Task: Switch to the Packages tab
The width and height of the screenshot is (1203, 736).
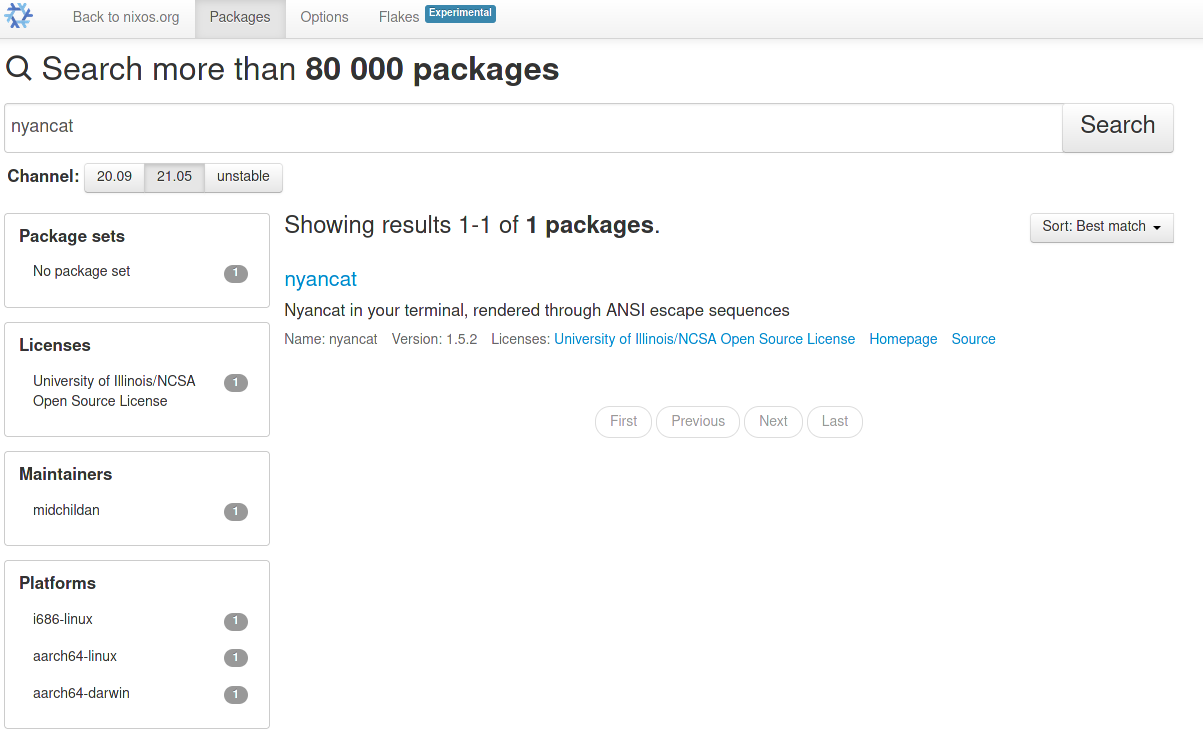Action: pos(240,17)
